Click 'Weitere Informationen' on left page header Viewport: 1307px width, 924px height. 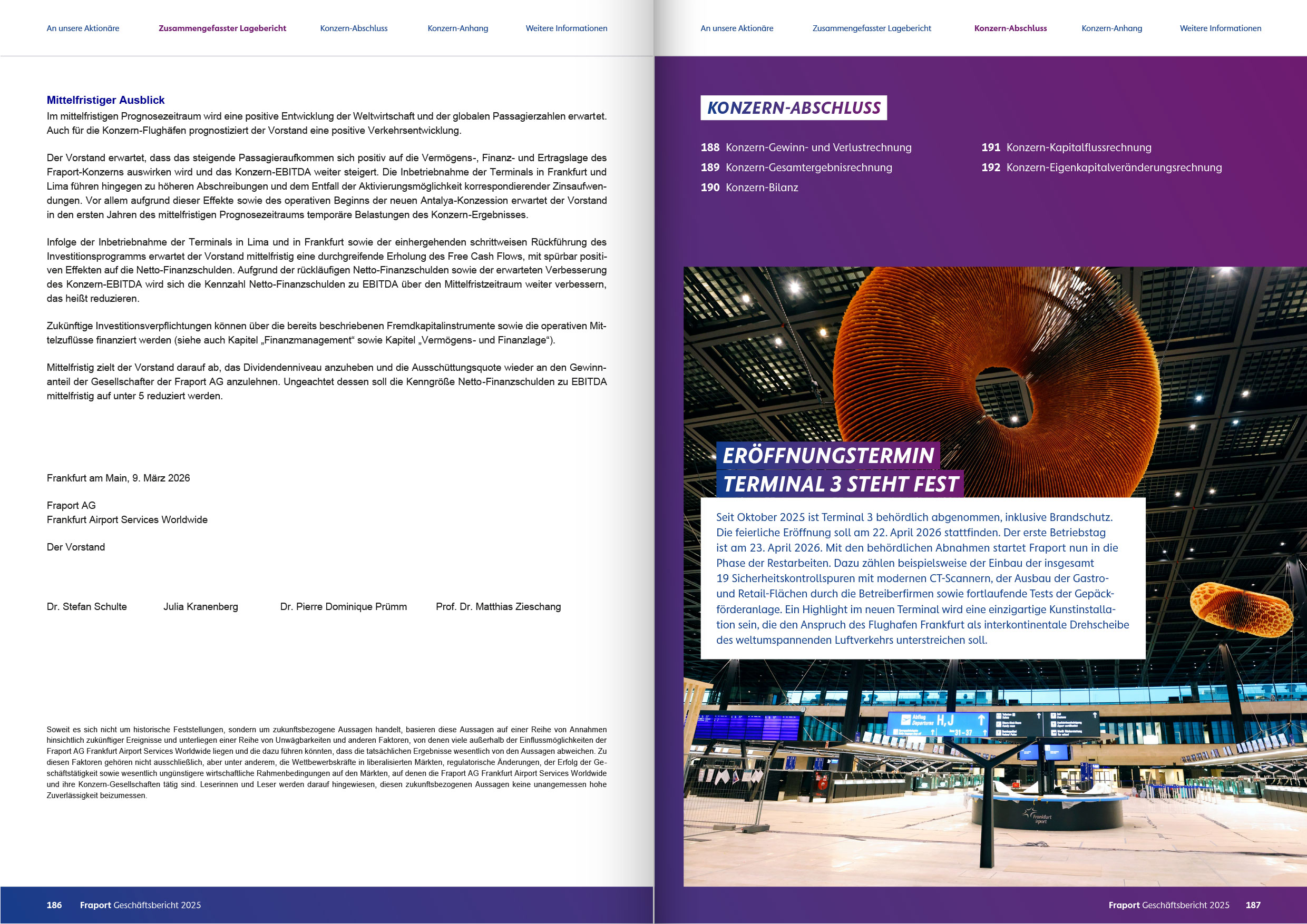click(566, 28)
